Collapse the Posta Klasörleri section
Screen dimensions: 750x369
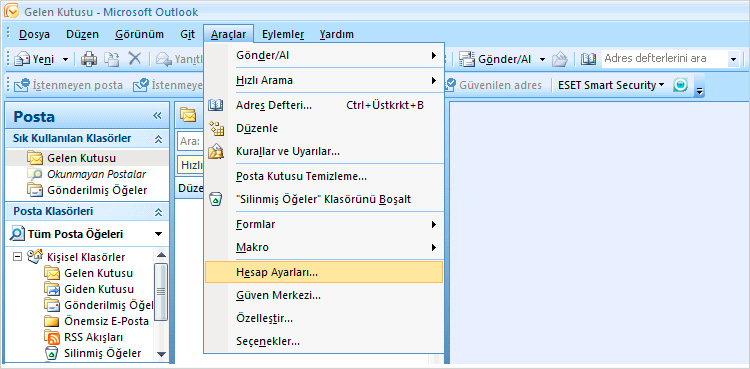[158, 212]
